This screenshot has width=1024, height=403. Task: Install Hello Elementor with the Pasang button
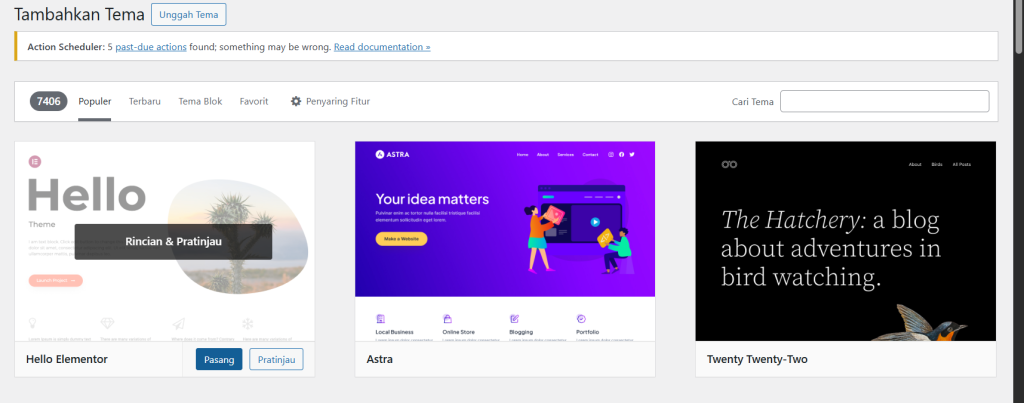(219, 359)
